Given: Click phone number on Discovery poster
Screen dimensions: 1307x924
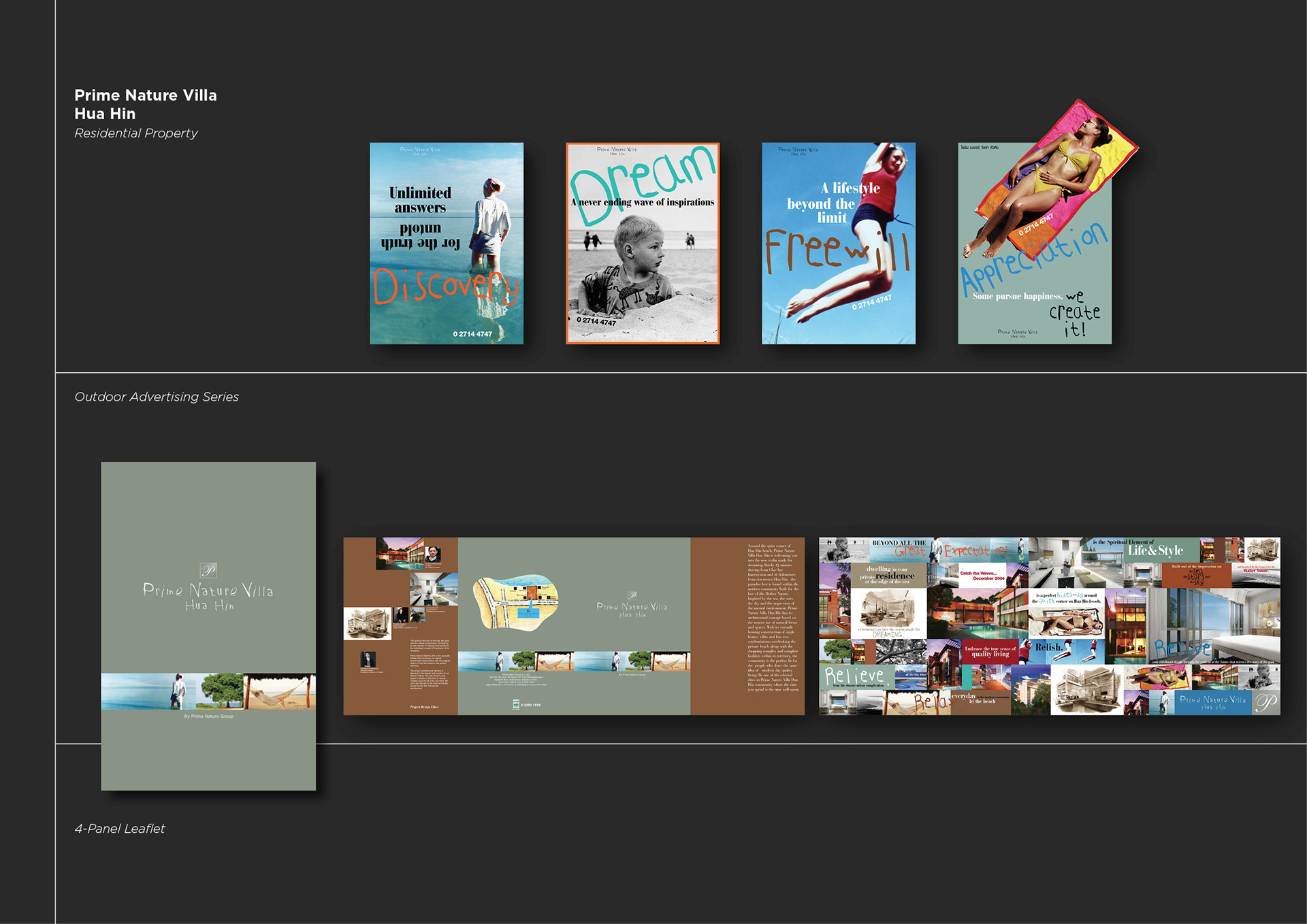Looking at the screenshot, I should tap(472, 334).
